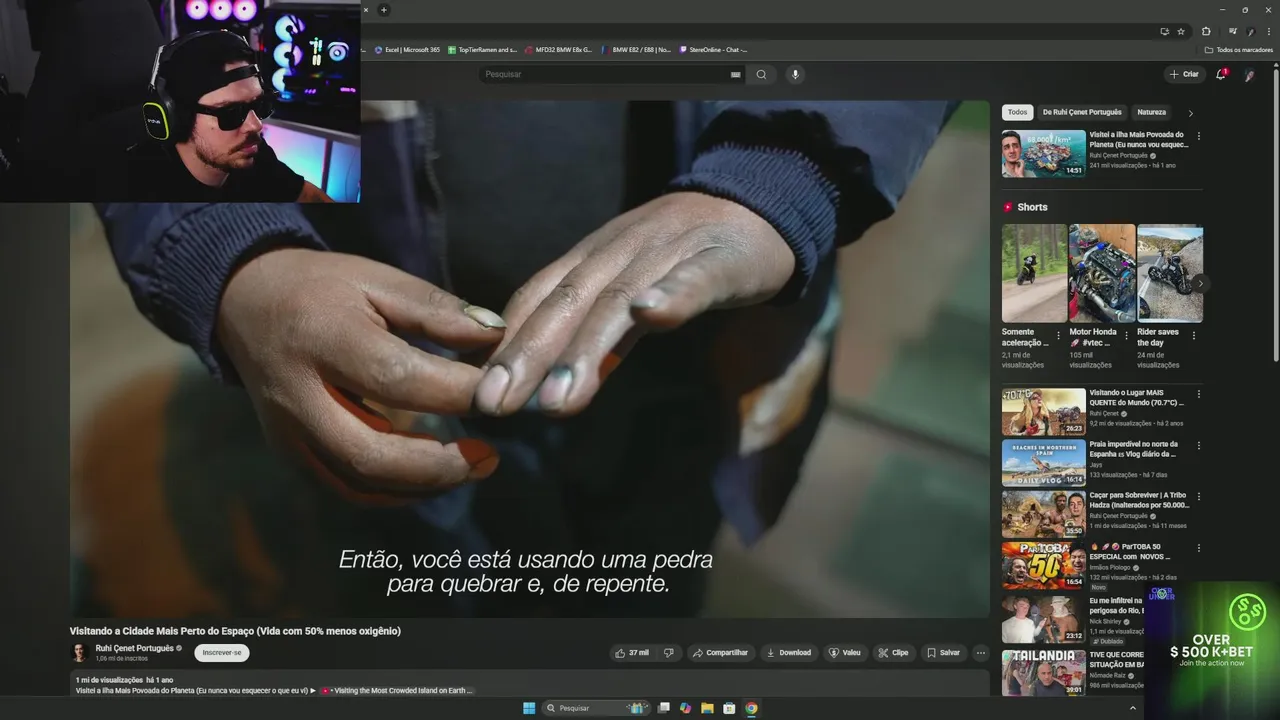Open 'Caçar para Sobreviver | A Tribo Hadza' video
This screenshot has width=1280, height=720.
(1043, 514)
